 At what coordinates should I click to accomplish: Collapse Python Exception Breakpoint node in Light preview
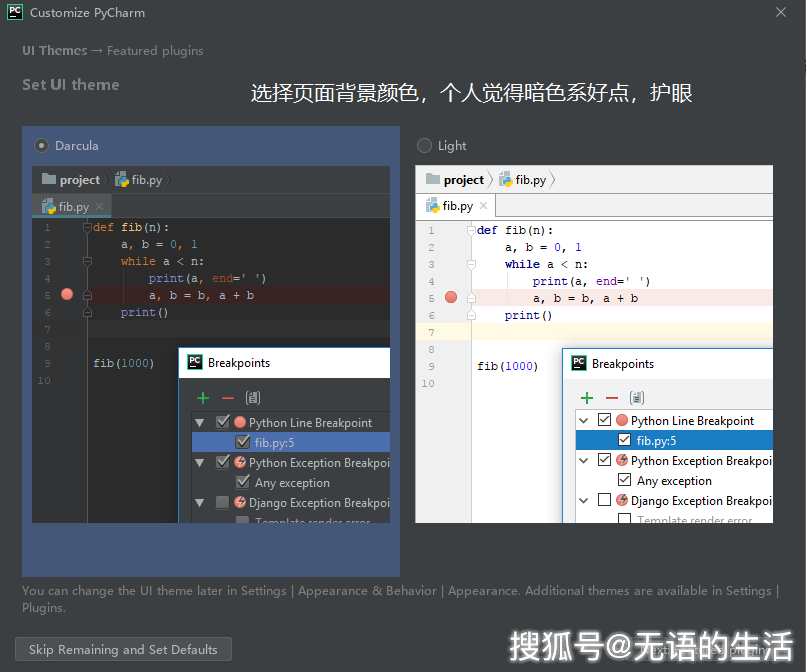pos(583,460)
